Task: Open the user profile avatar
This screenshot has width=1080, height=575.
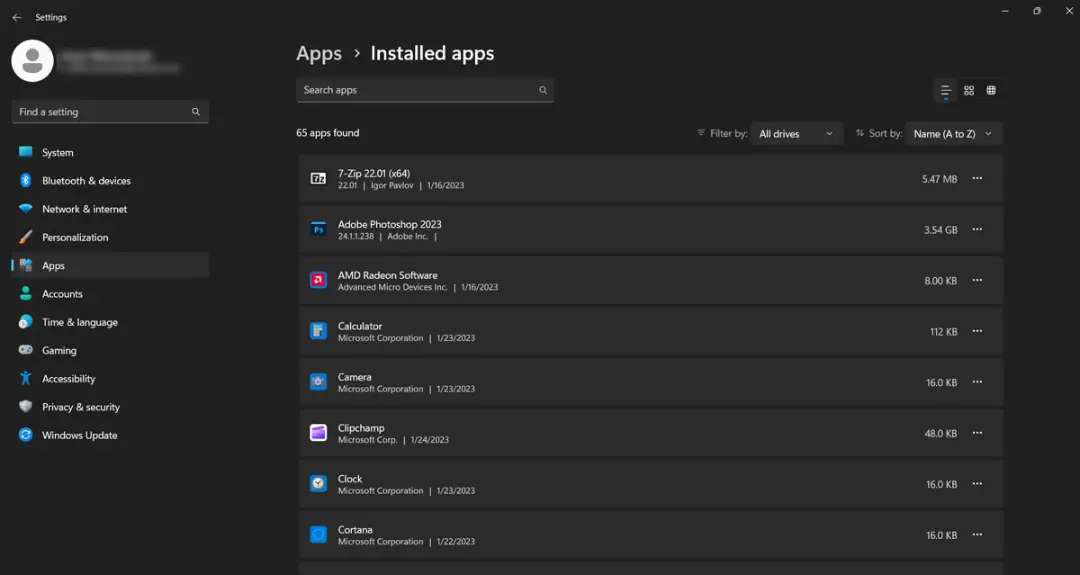Action: tap(32, 61)
